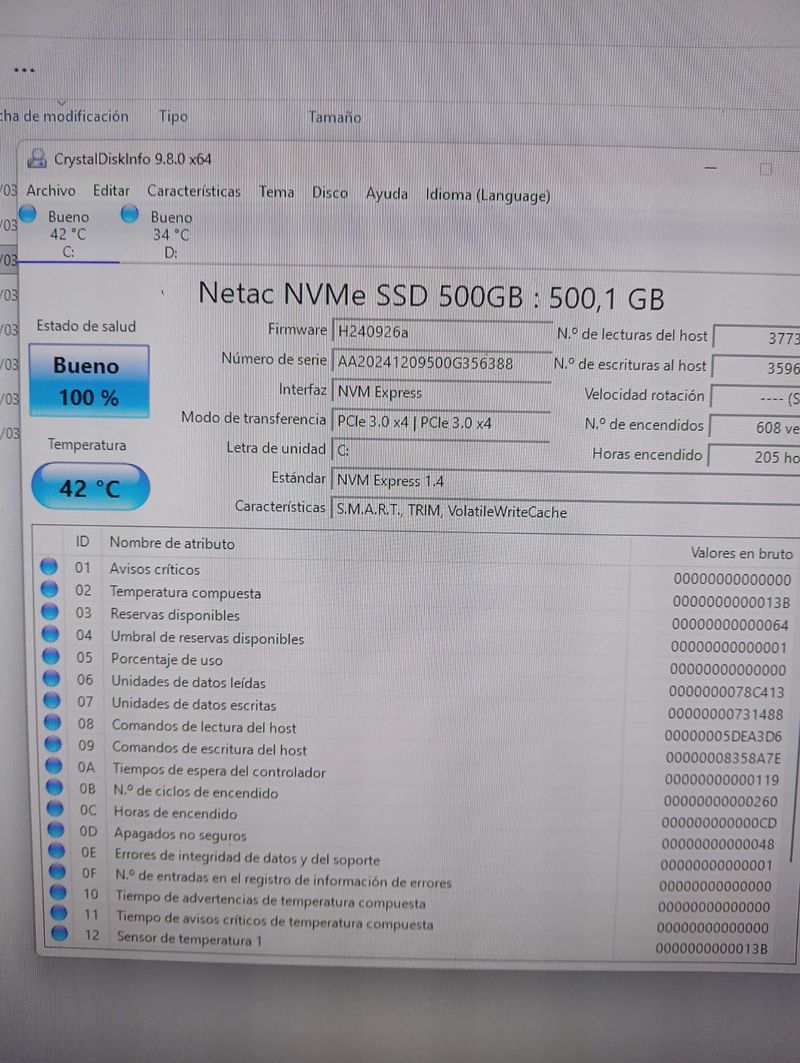Image resolution: width=800 pixels, height=1063 pixels.
Task: Open the Idioma (Language) menu
Action: [x=487, y=195]
